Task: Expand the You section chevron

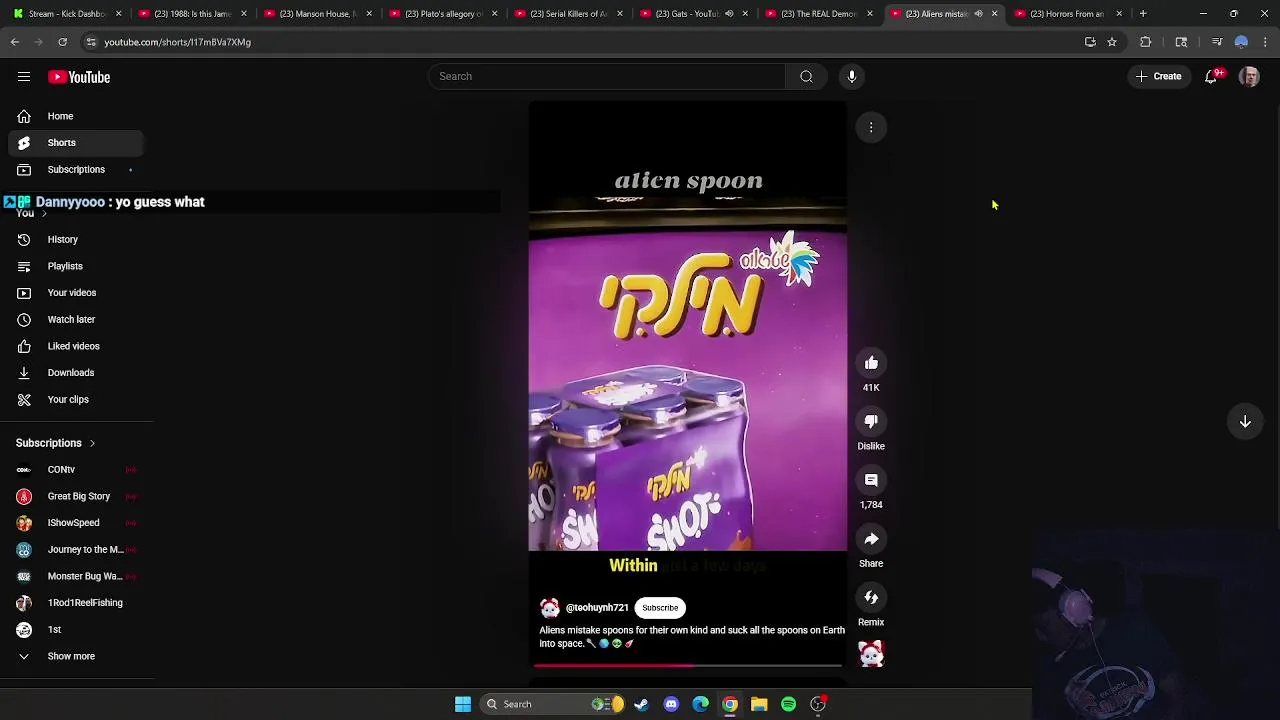Action: click(44, 214)
